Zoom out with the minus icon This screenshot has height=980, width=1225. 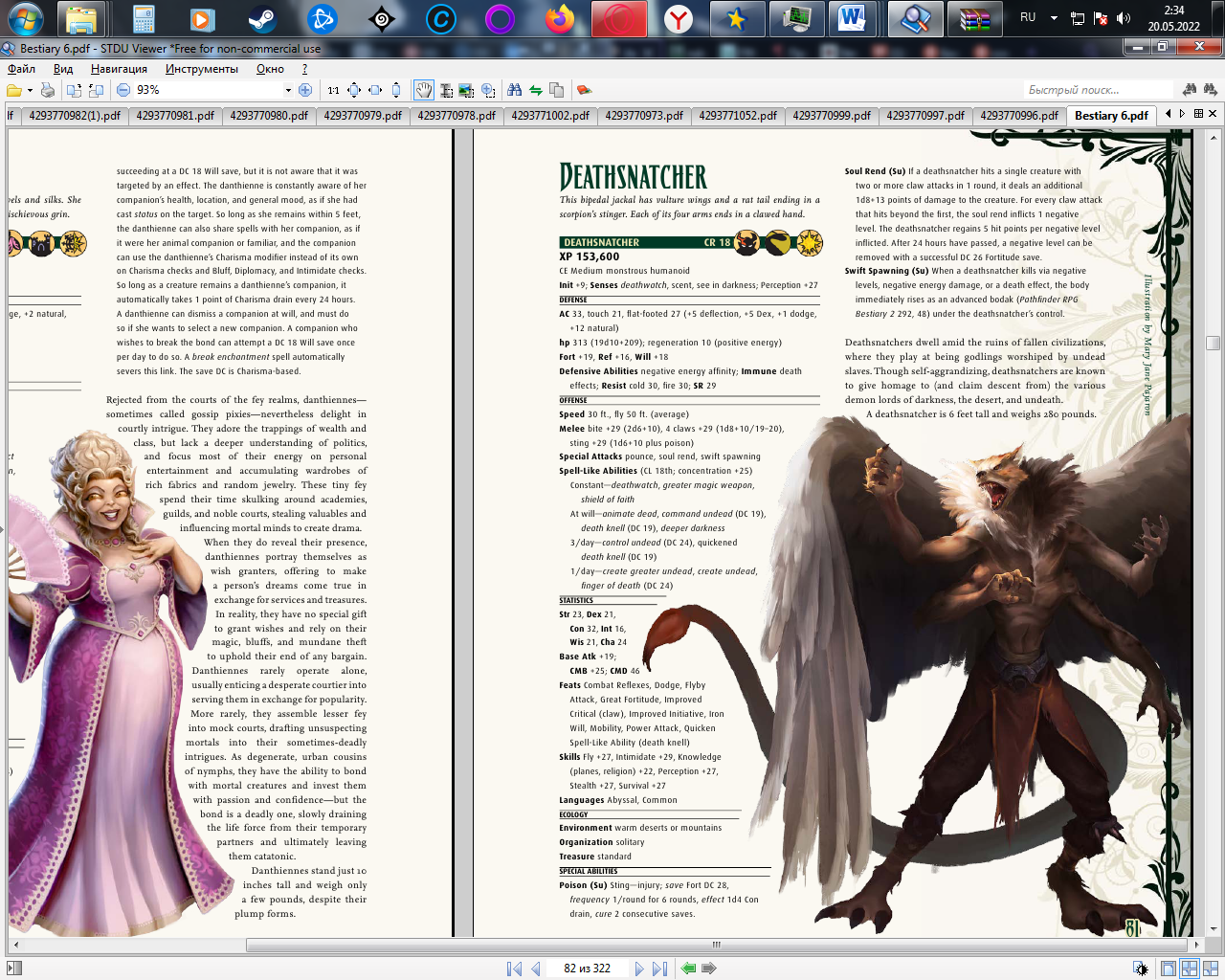[x=123, y=90]
